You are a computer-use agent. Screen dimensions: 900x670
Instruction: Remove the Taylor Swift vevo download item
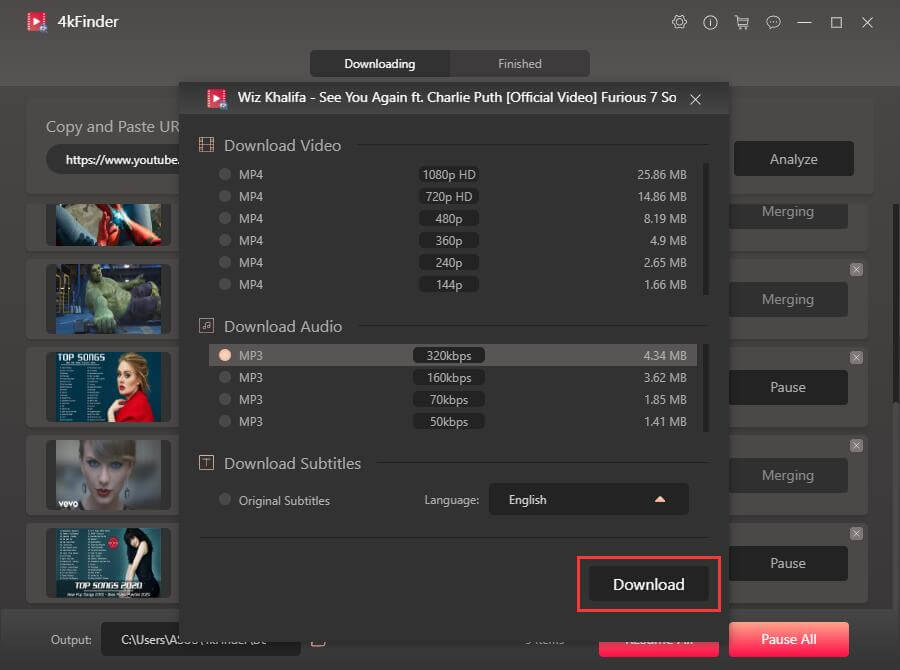click(x=856, y=446)
